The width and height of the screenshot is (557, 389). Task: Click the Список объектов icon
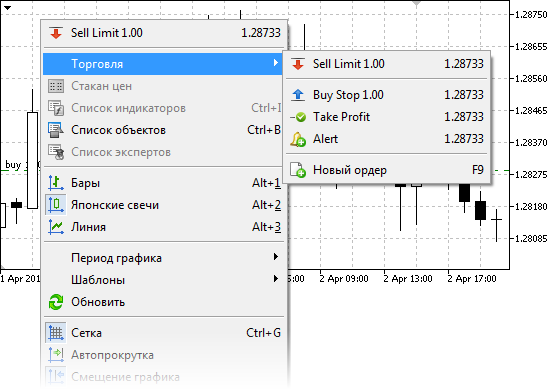click(x=56, y=130)
